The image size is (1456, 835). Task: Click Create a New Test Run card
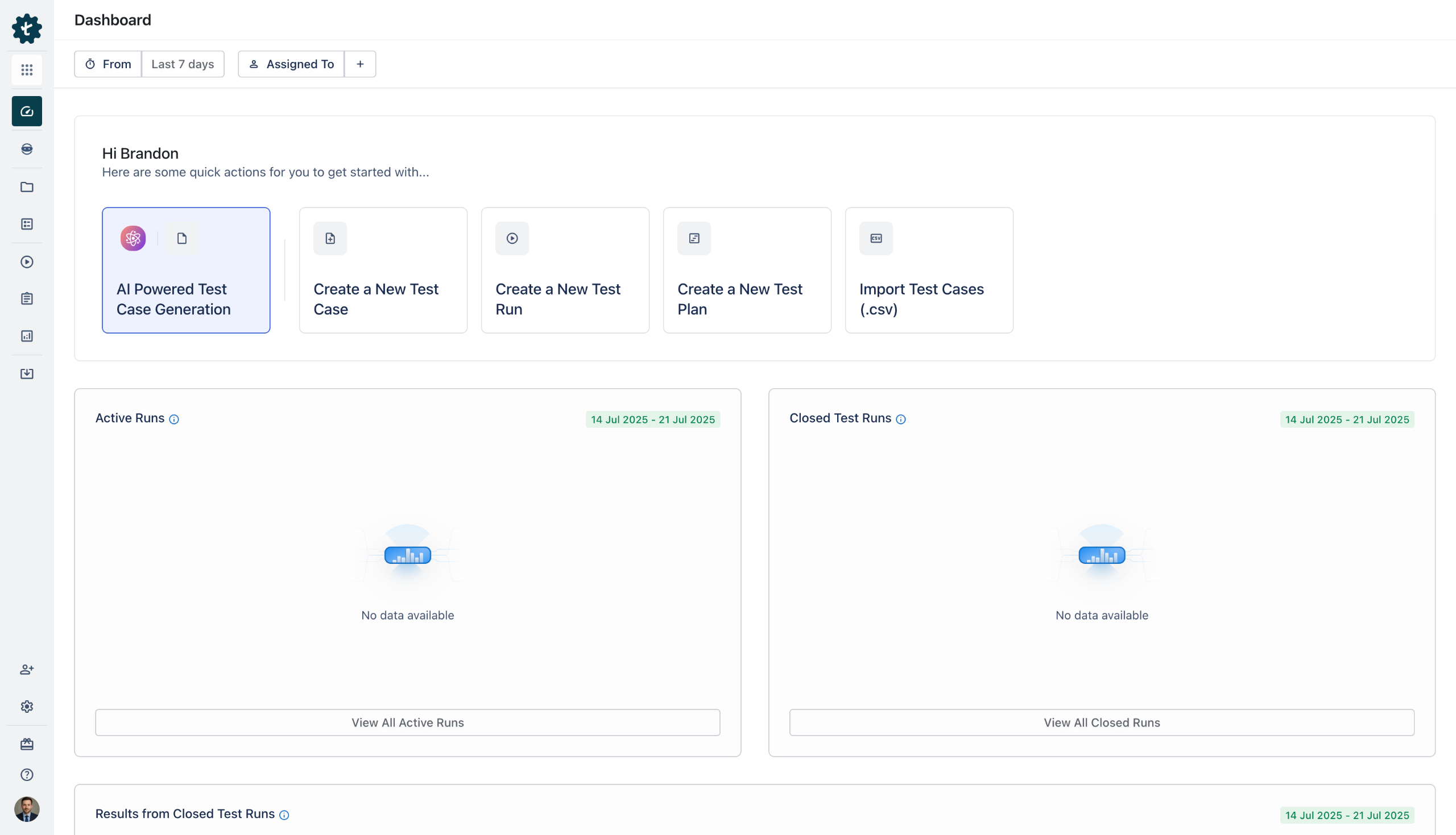(565, 270)
